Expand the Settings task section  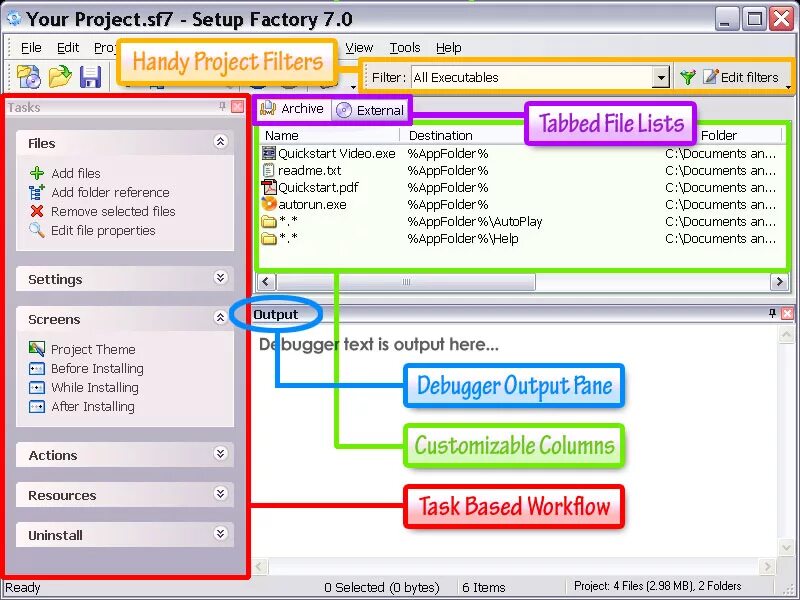click(x=220, y=277)
